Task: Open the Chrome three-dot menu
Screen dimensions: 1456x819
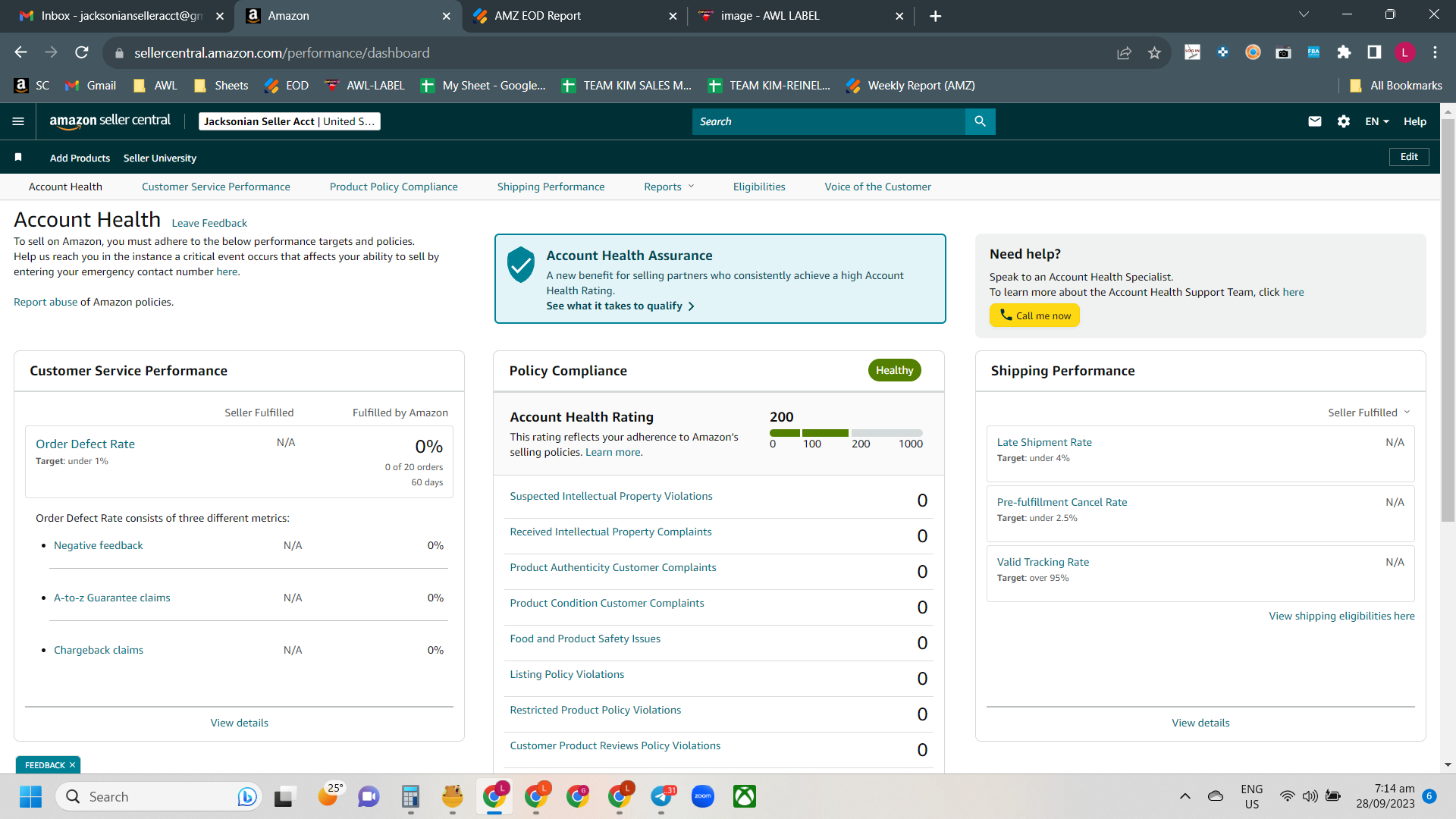Action: click(x=1435, y=52)
